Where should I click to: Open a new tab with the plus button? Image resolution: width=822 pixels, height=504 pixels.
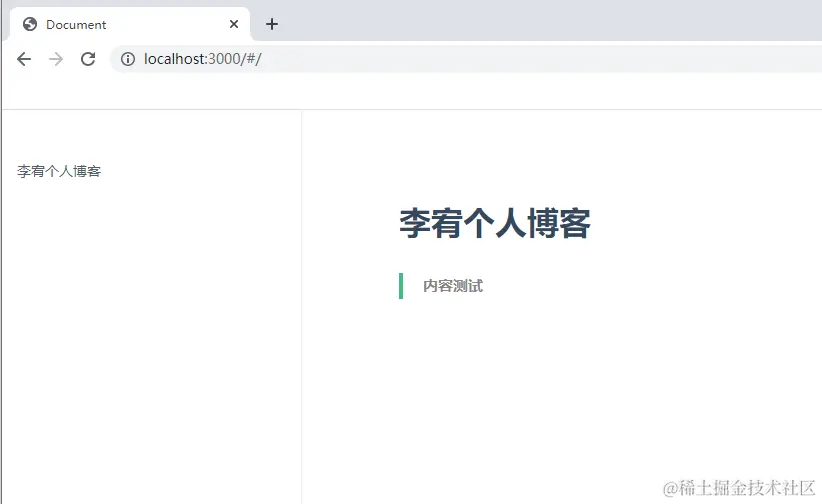coord(272,24)
